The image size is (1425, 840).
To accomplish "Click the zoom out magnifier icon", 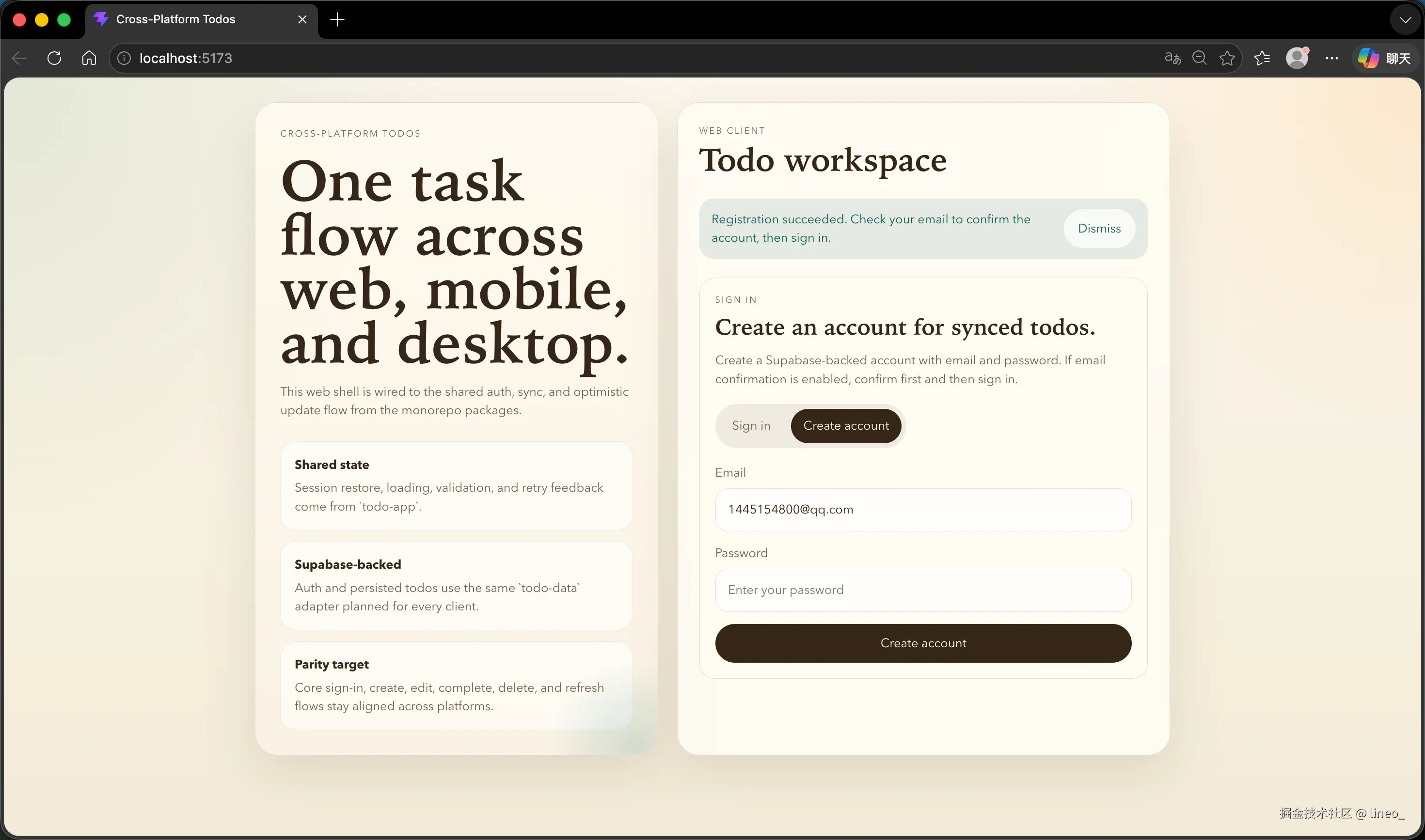I will point(1199,58).
